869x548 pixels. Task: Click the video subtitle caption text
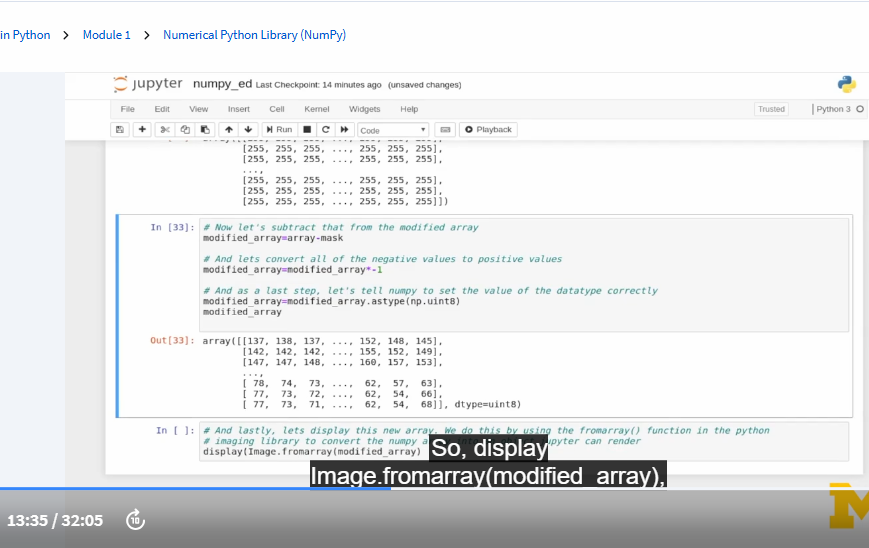(488, 462)
